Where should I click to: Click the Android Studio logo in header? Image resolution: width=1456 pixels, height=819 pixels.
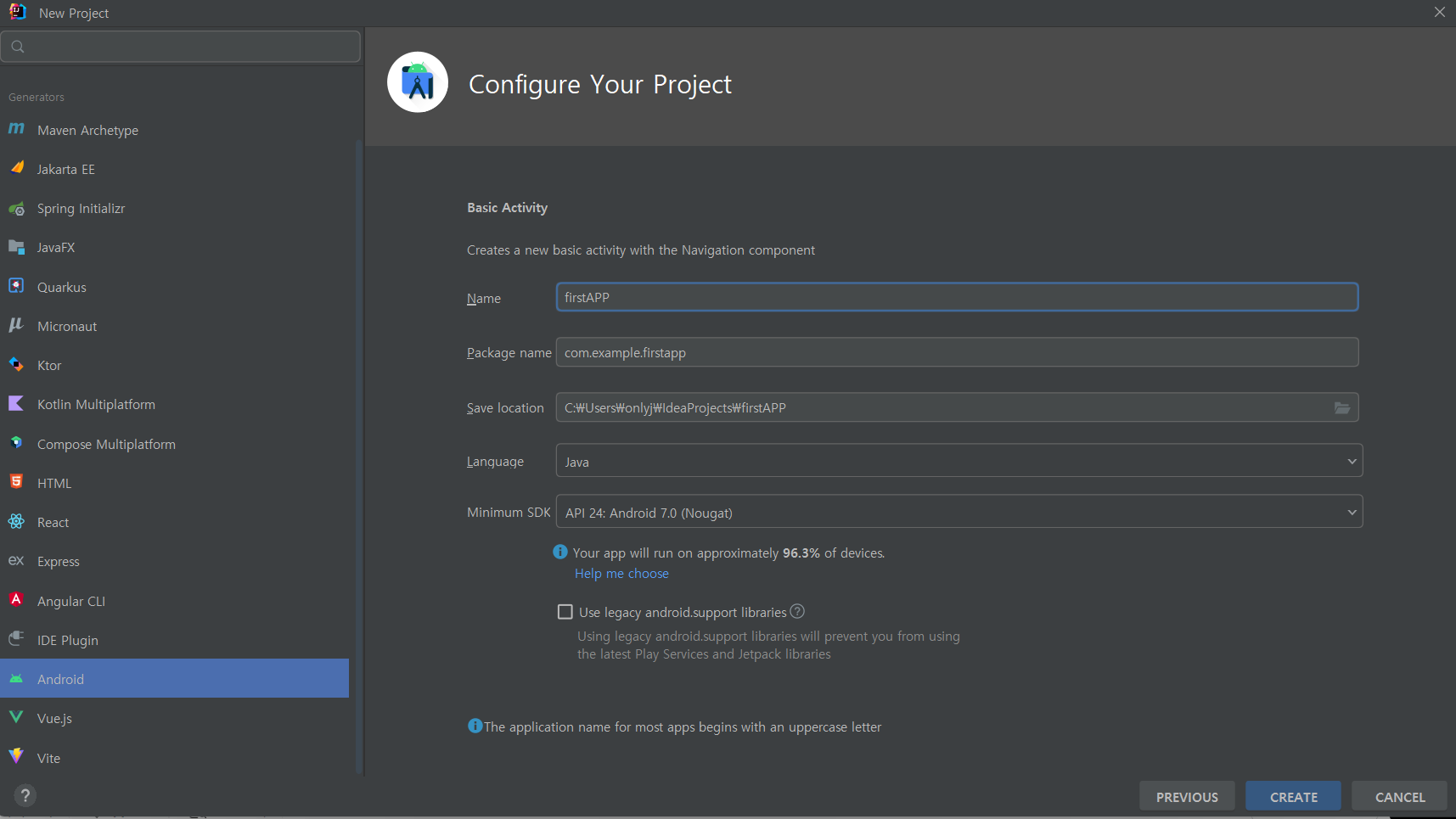(x=418, y=82)
